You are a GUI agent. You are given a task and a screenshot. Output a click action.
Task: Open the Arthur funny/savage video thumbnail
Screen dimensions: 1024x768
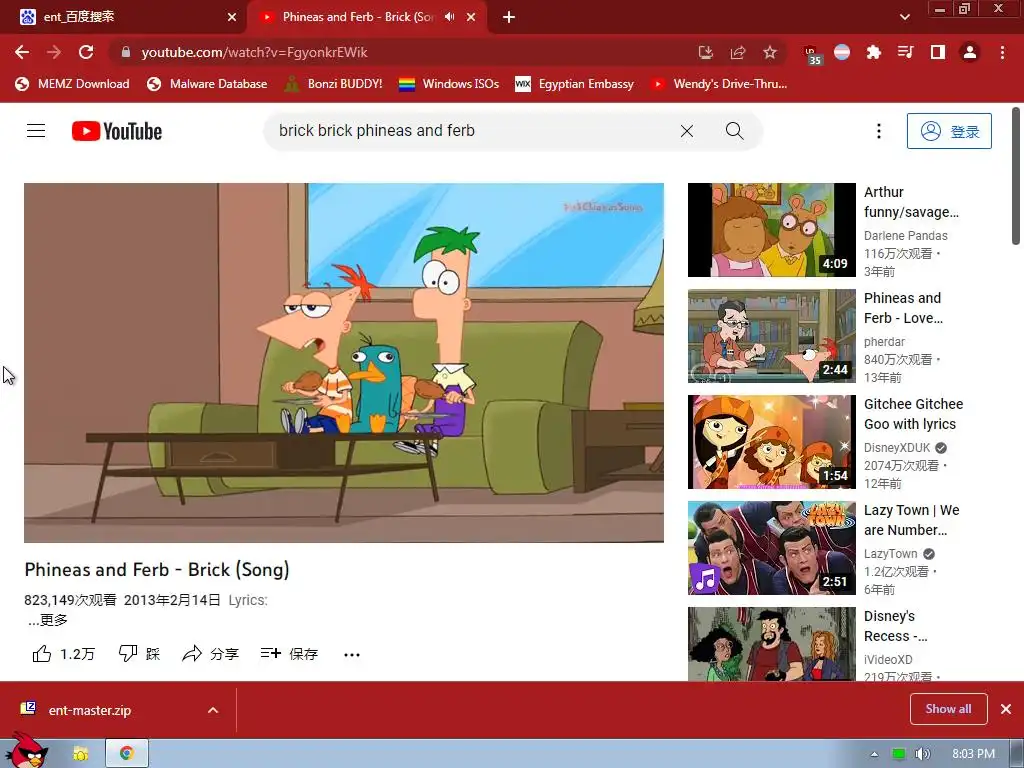pyautogui.click(x=771, y=230)
